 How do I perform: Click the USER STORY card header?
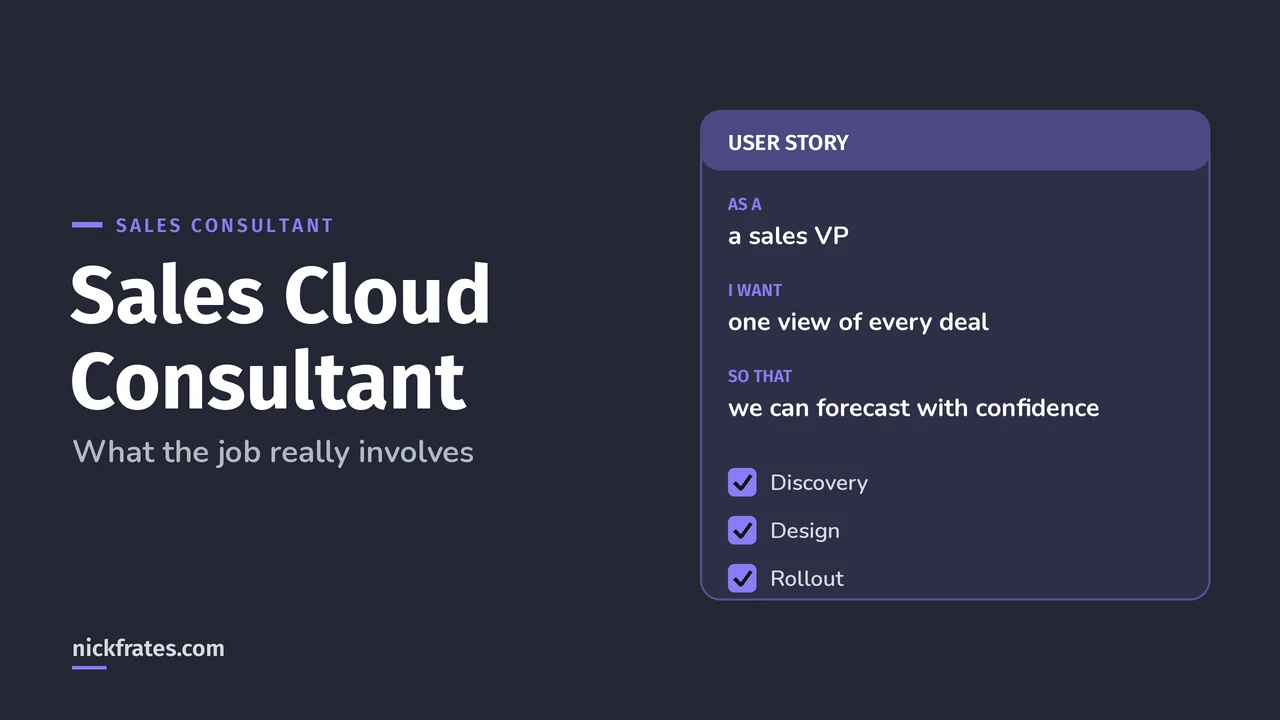[x=955, y=141]
